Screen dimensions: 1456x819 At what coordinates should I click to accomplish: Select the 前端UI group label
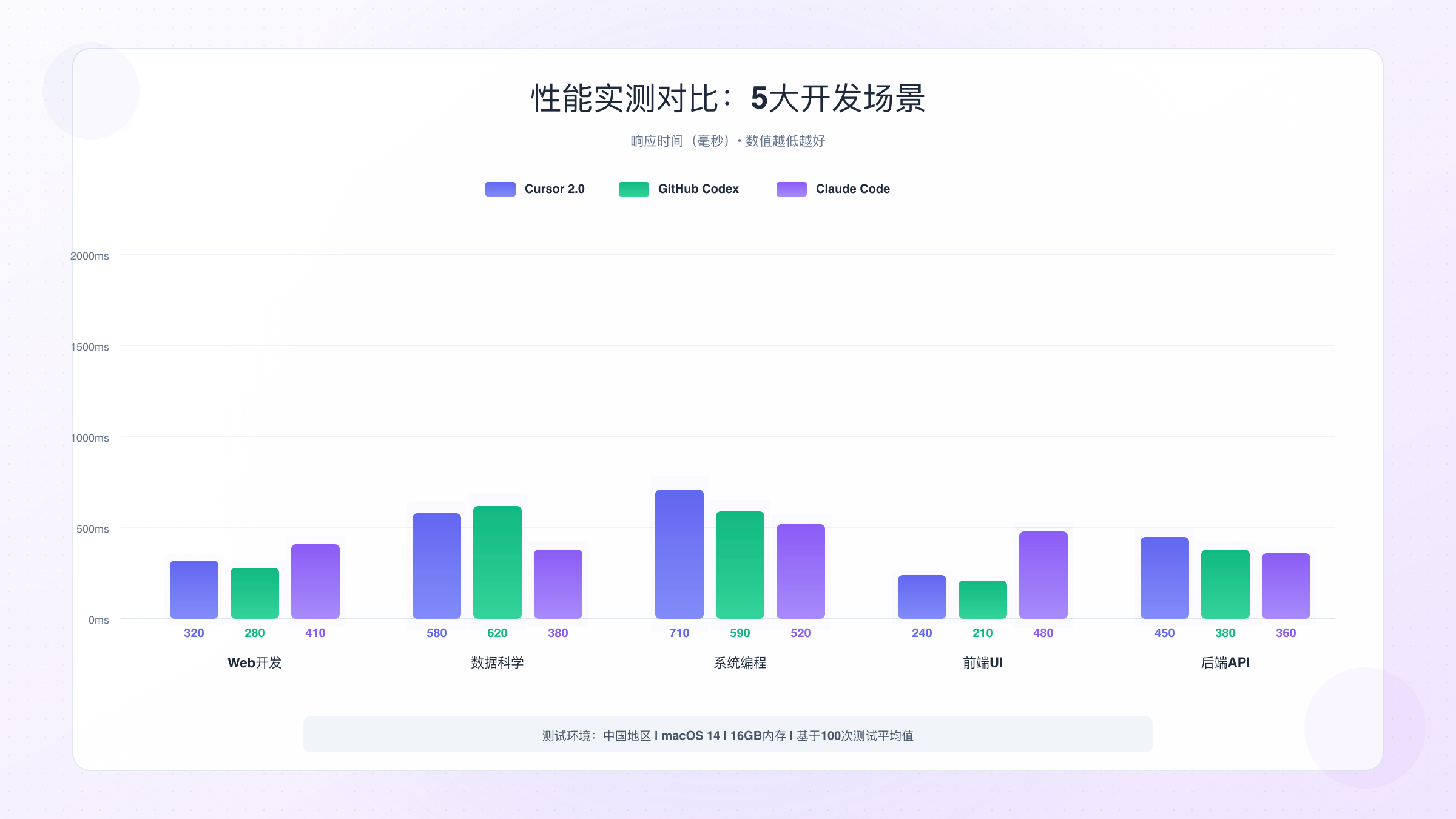(x=983, y=662)
